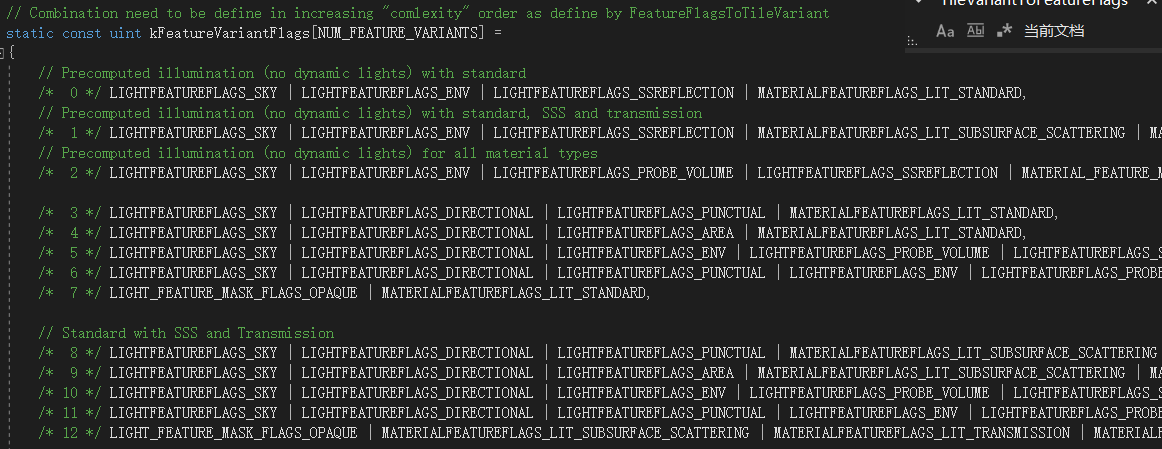Click LIGHTFEATUREFLAGS_AREA on line 9

[x=645, y=373]
